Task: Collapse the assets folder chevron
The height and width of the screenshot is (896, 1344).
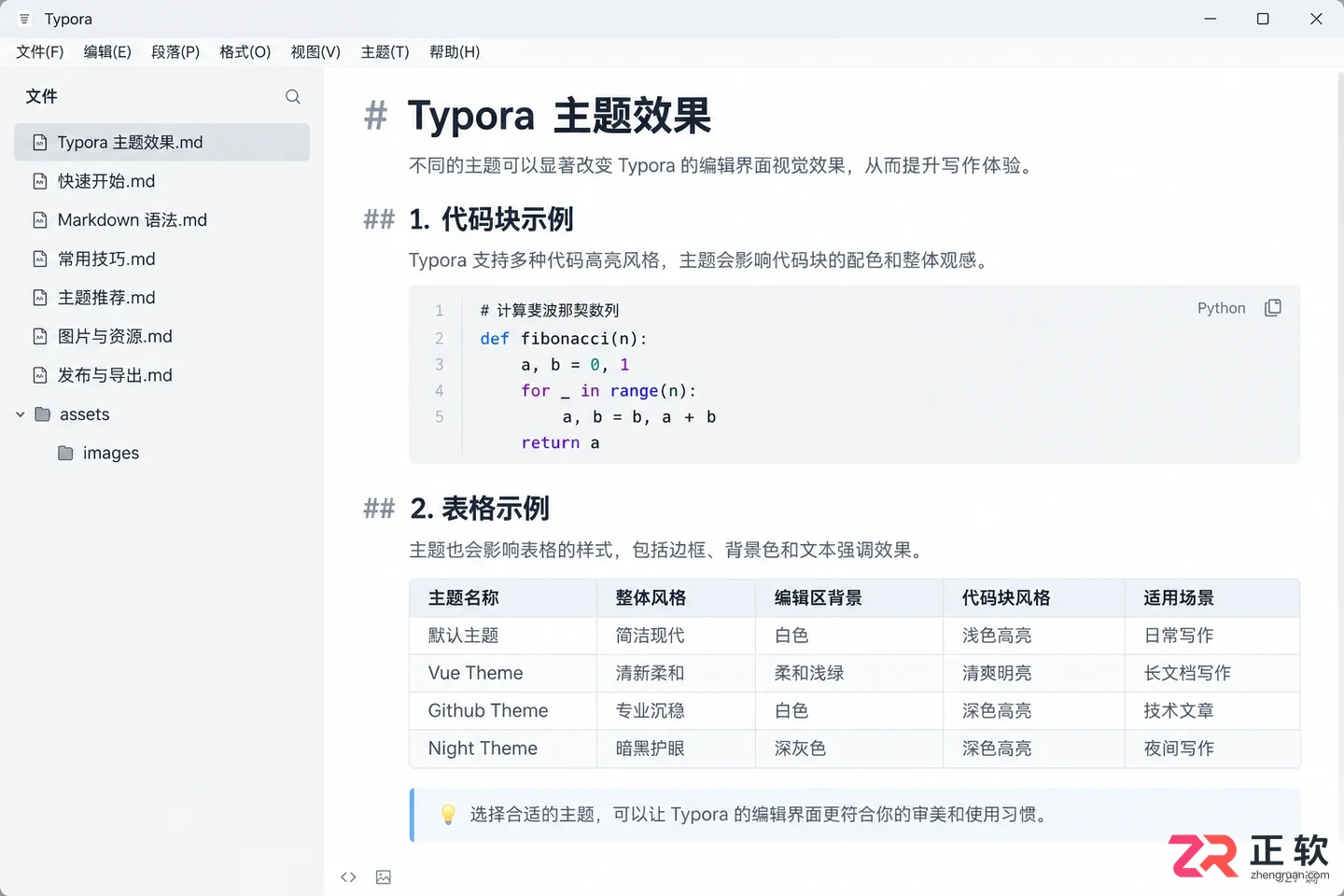Action: [x=21, y=414]
